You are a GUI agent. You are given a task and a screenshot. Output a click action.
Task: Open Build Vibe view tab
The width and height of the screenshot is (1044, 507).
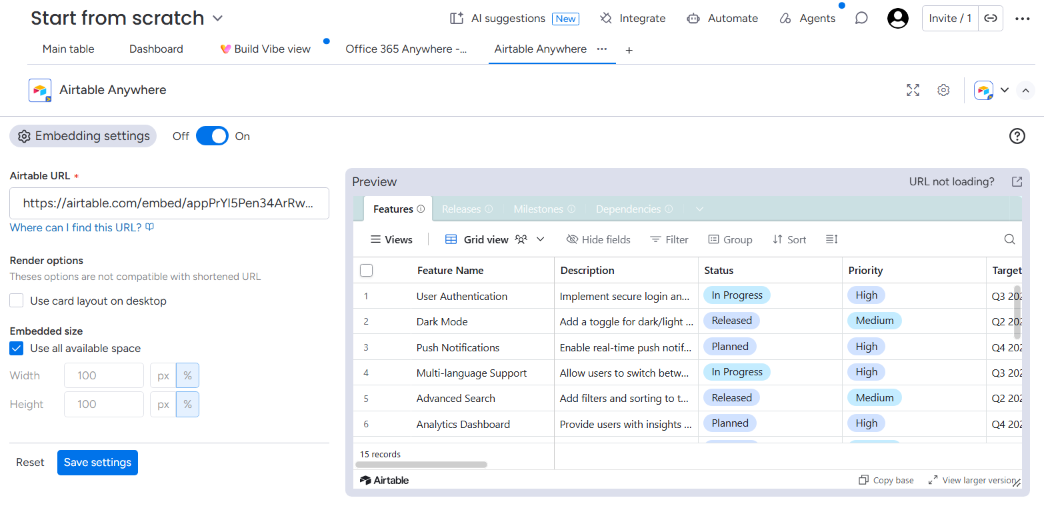266,49
